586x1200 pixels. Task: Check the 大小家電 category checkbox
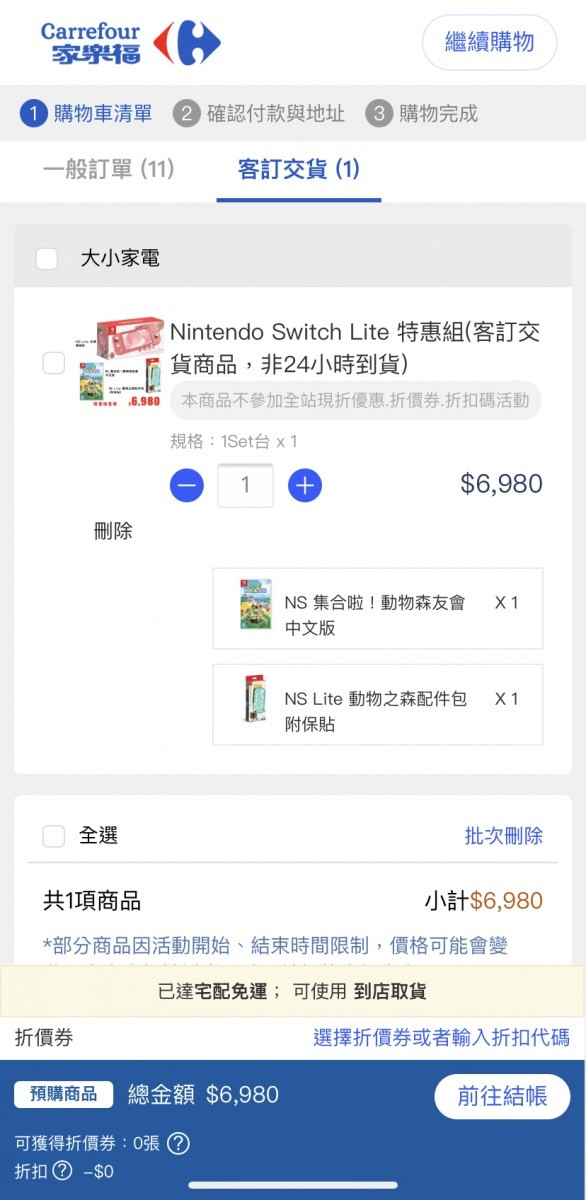point(47,259)
